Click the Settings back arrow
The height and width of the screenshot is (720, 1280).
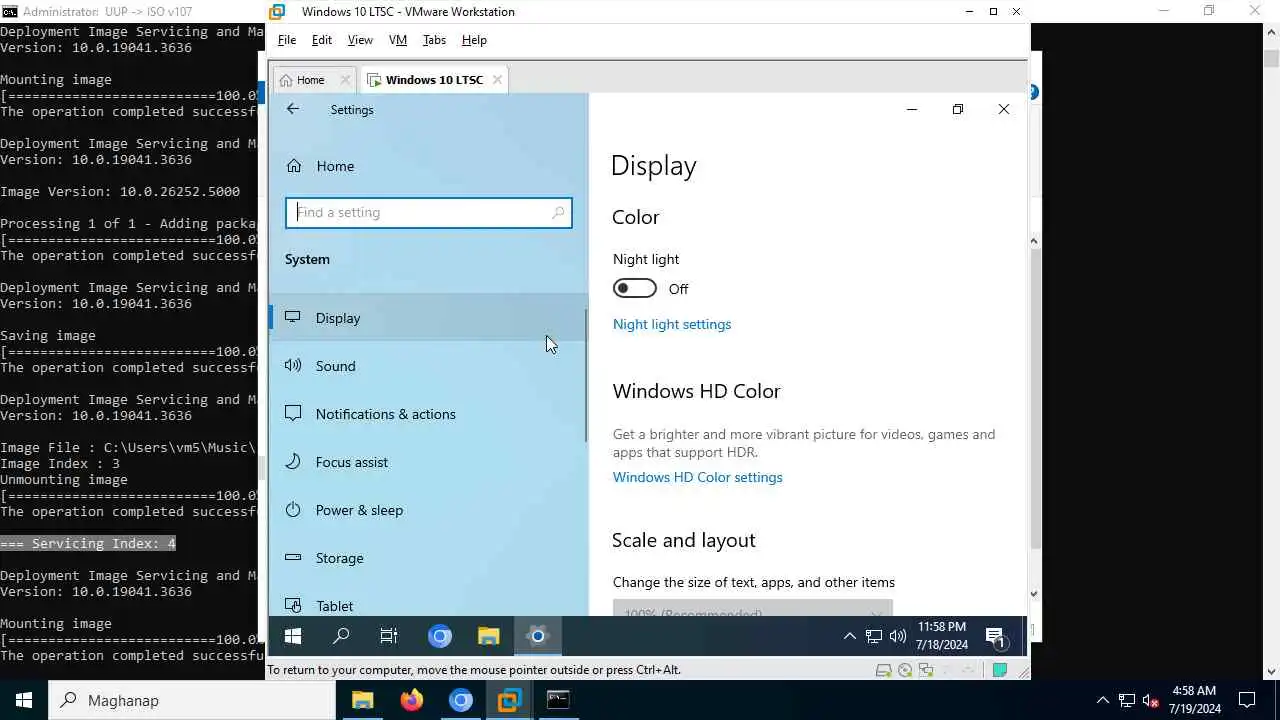[x=293, y=109]
